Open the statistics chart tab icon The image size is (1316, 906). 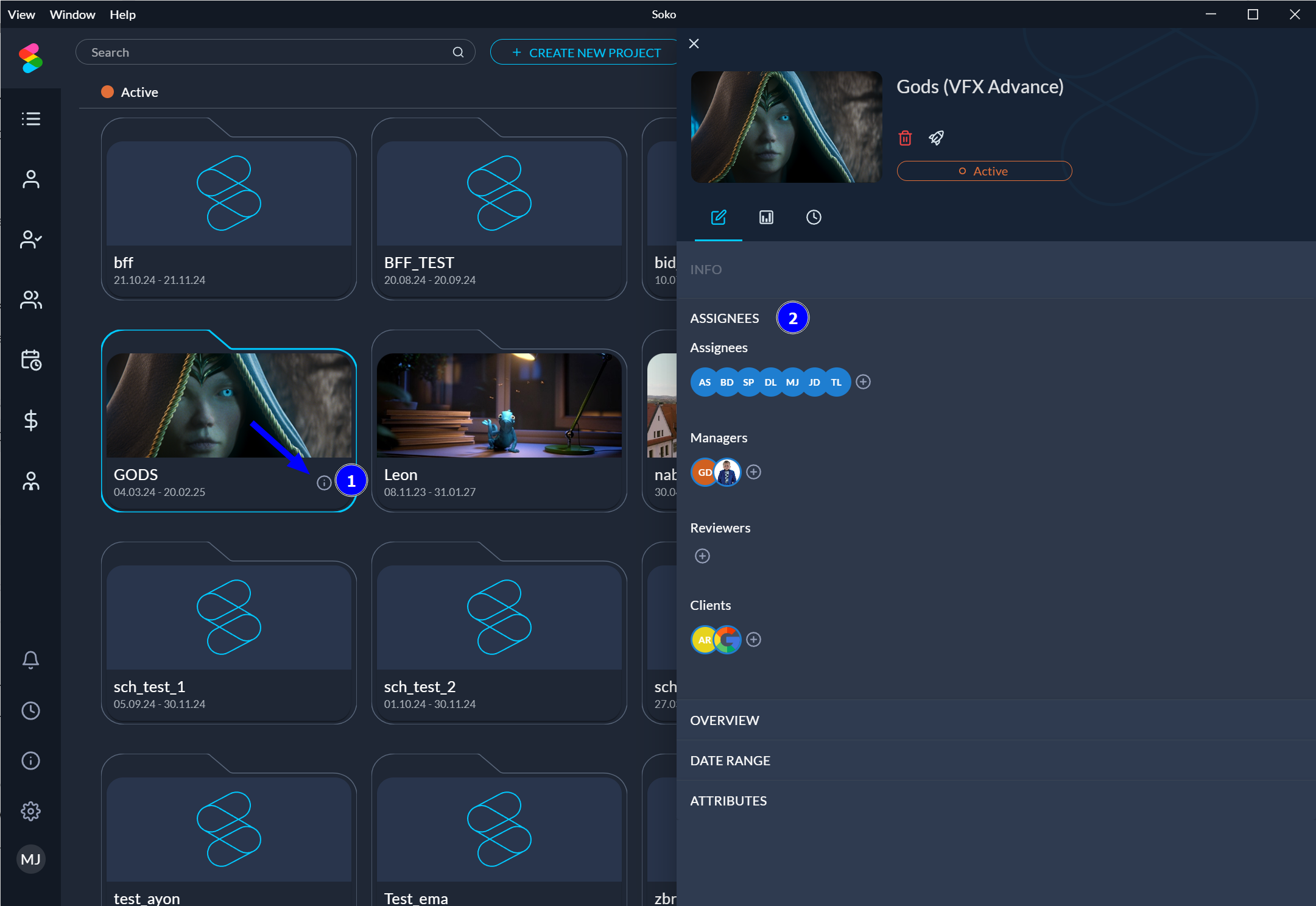pyautogui.click(x=766, y=218)
